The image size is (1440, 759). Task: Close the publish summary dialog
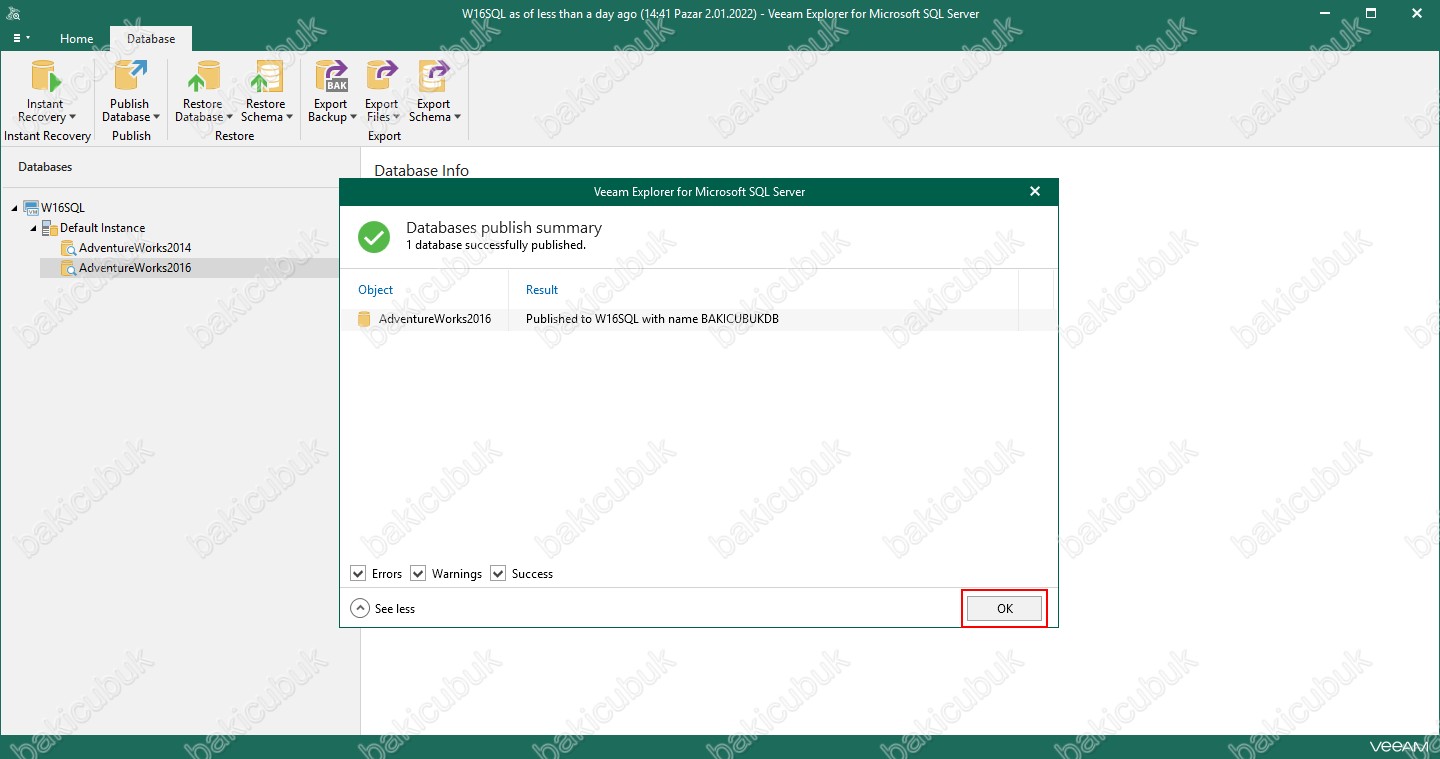(1035, 191)
